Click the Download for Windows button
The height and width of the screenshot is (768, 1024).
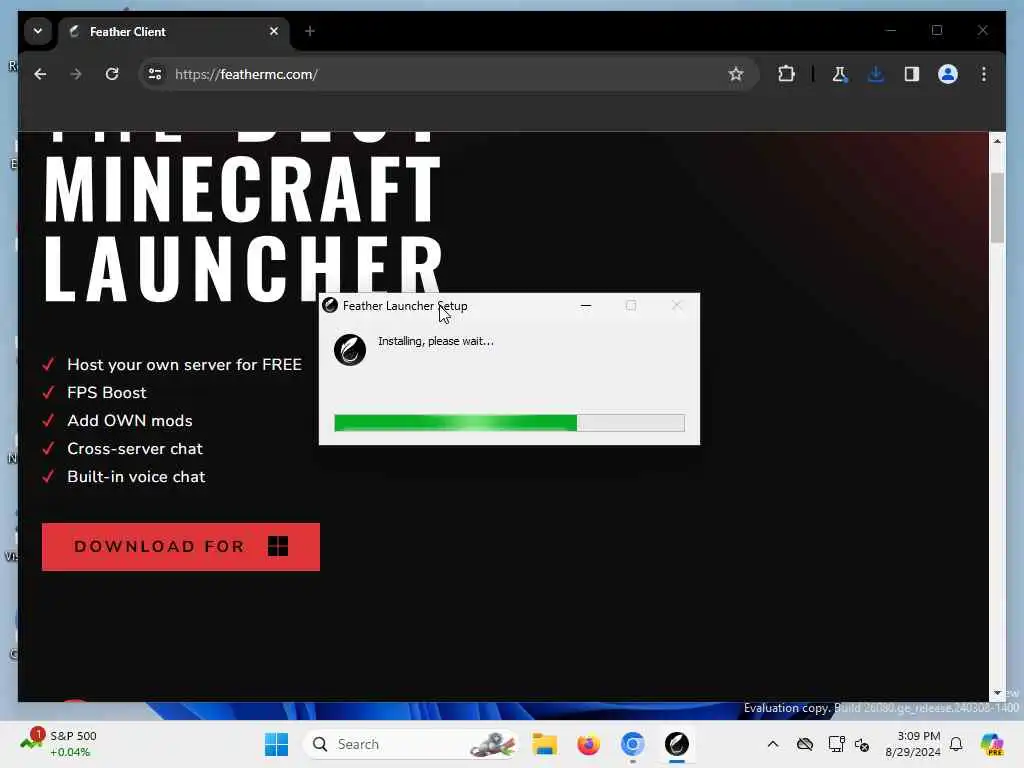(x=181, y=547)
